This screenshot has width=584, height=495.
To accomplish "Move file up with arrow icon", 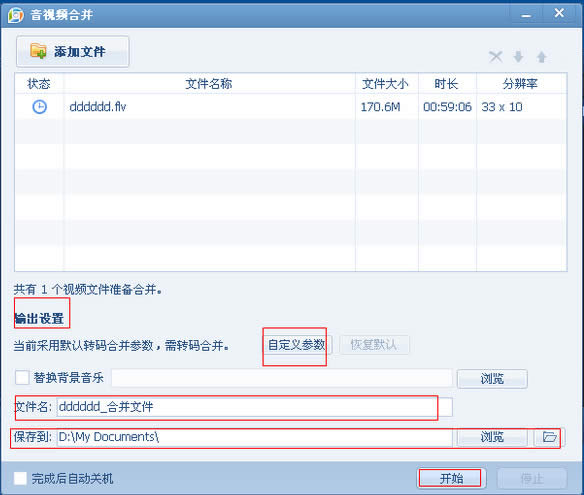I will click(x=542, y=57).
